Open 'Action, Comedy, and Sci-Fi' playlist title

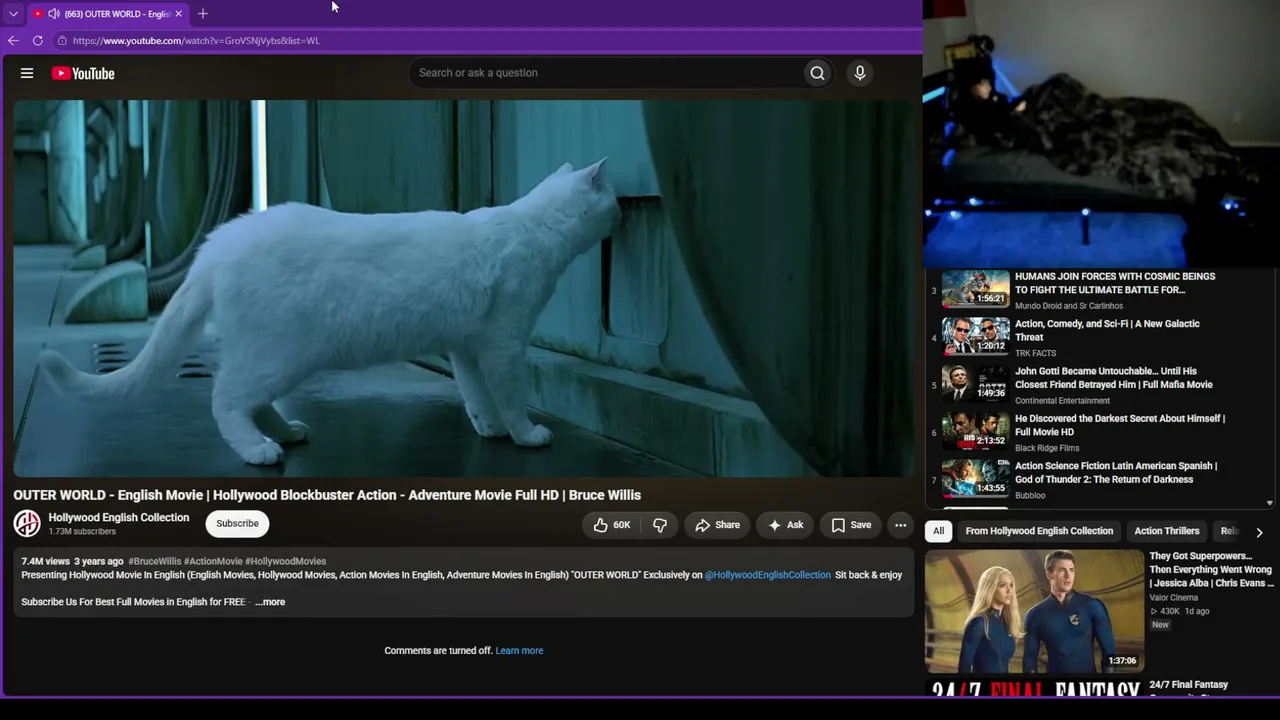coord(1107,331)
